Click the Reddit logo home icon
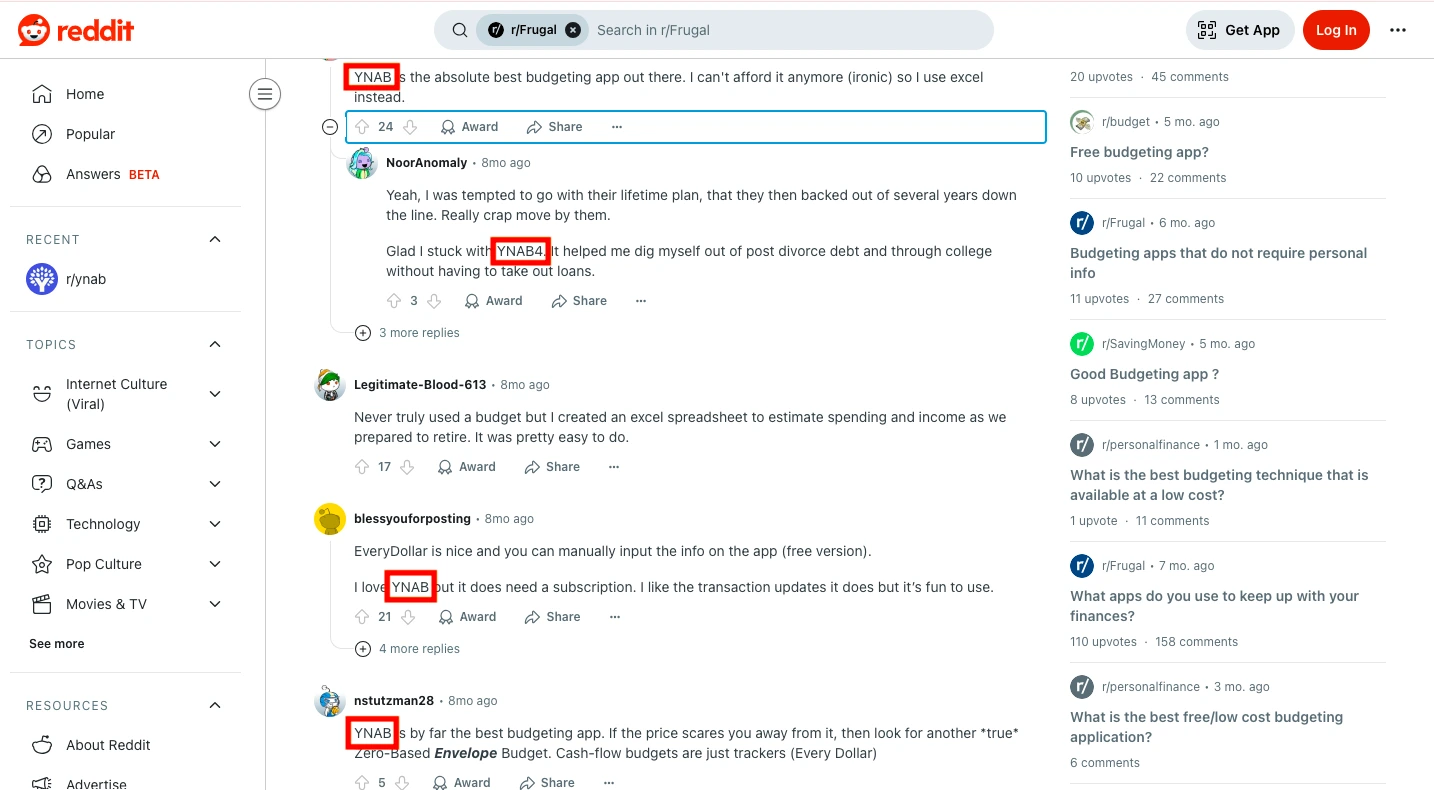This screenshot has width=1434, height=790. click(76, 30)
